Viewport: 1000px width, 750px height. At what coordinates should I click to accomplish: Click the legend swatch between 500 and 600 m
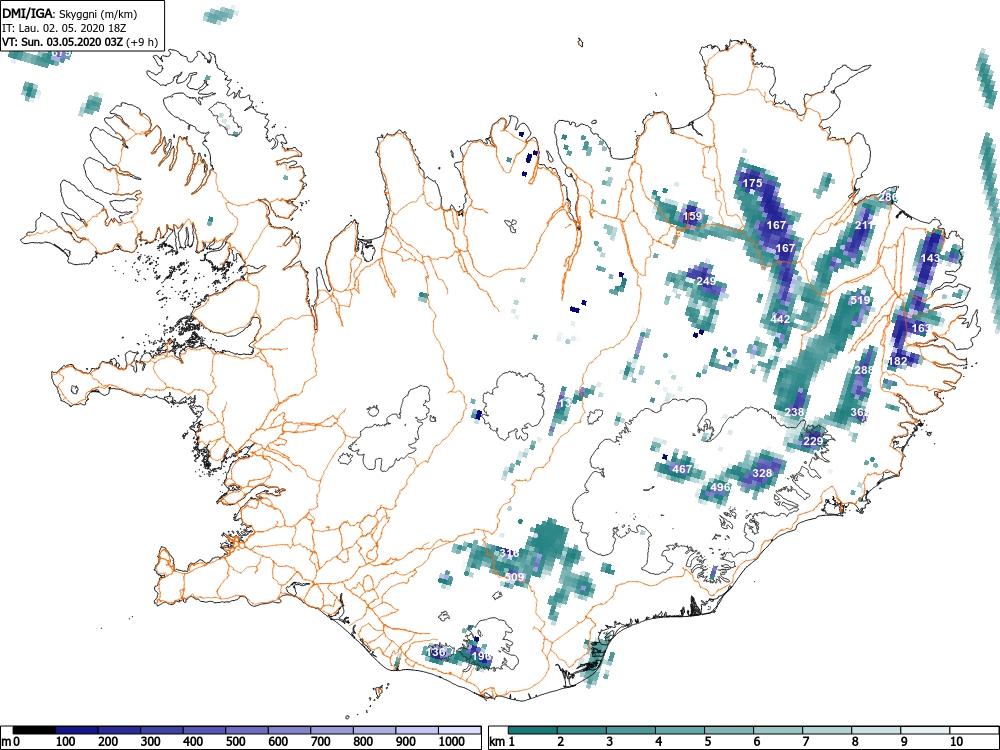tap(247, 730)
